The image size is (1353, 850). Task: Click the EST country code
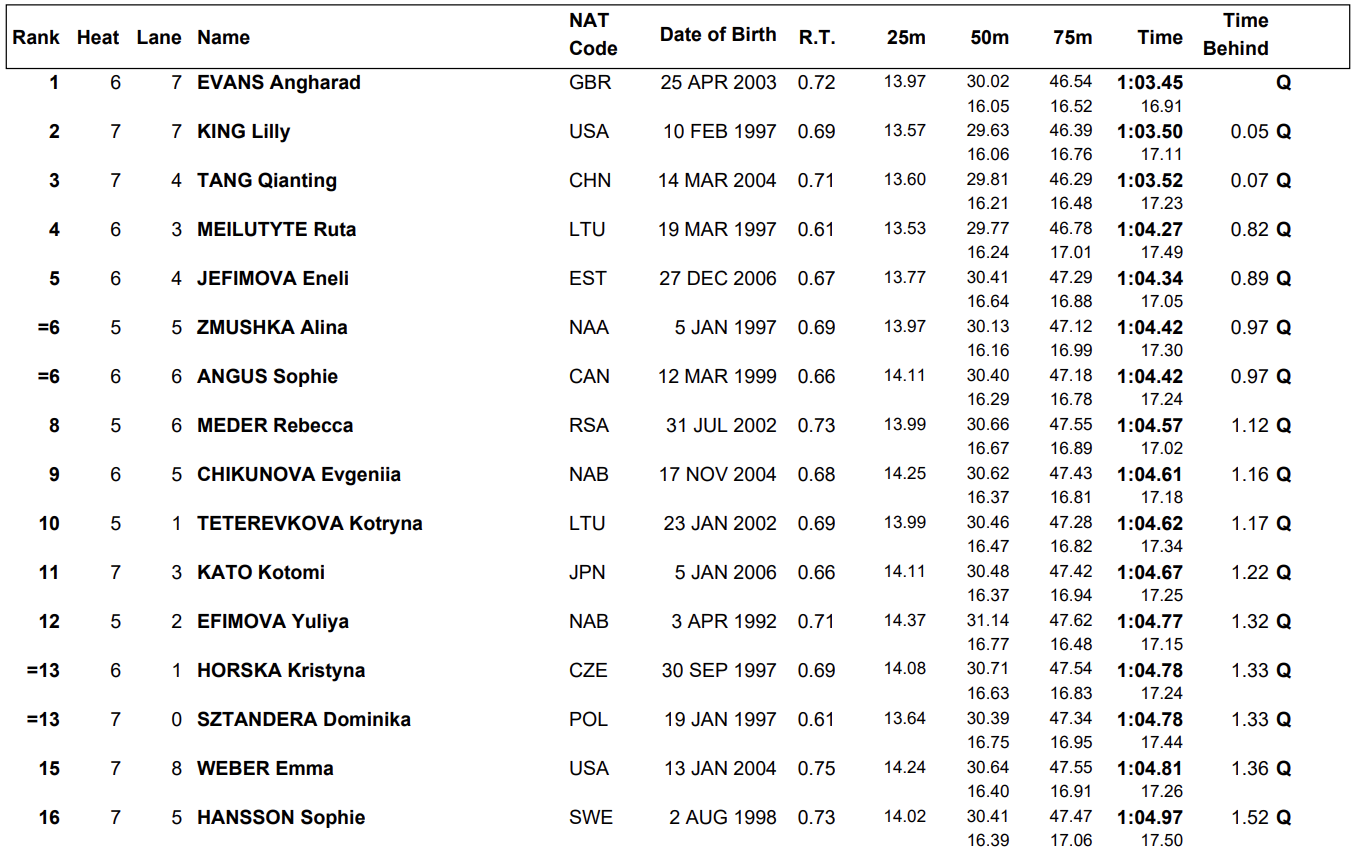[x=587, y=279]
